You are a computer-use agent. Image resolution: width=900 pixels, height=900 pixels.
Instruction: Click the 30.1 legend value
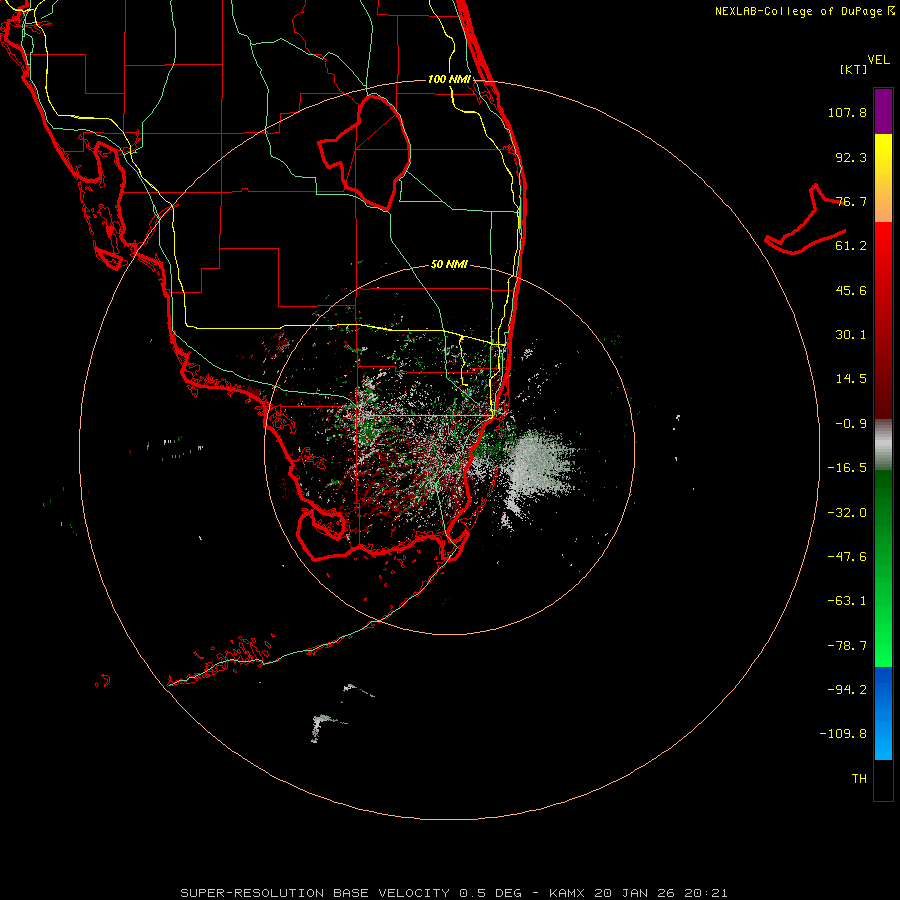click(851, 335)
